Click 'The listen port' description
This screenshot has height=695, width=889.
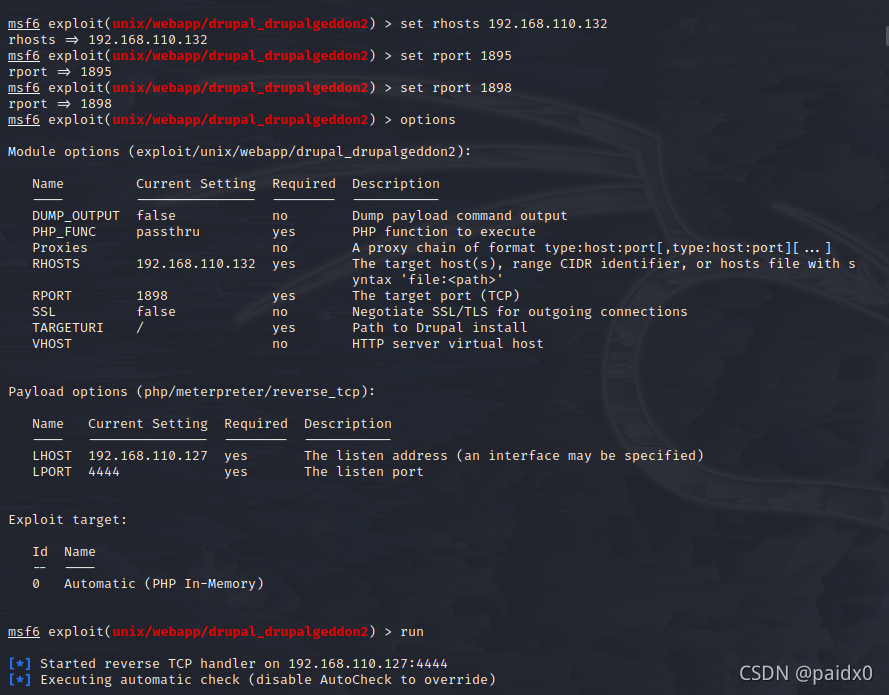(x=363, y=472)
